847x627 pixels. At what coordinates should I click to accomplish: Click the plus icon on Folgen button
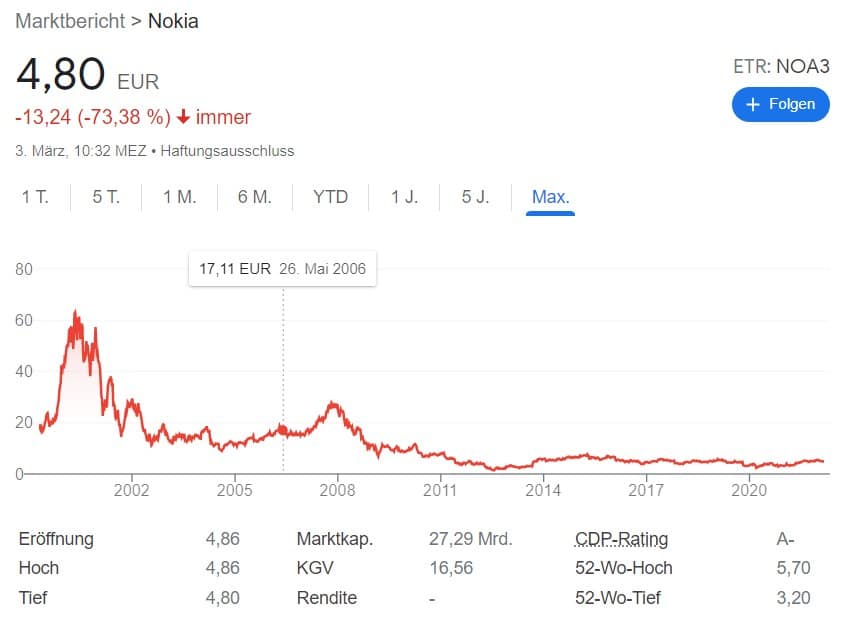tap(752, 104)
